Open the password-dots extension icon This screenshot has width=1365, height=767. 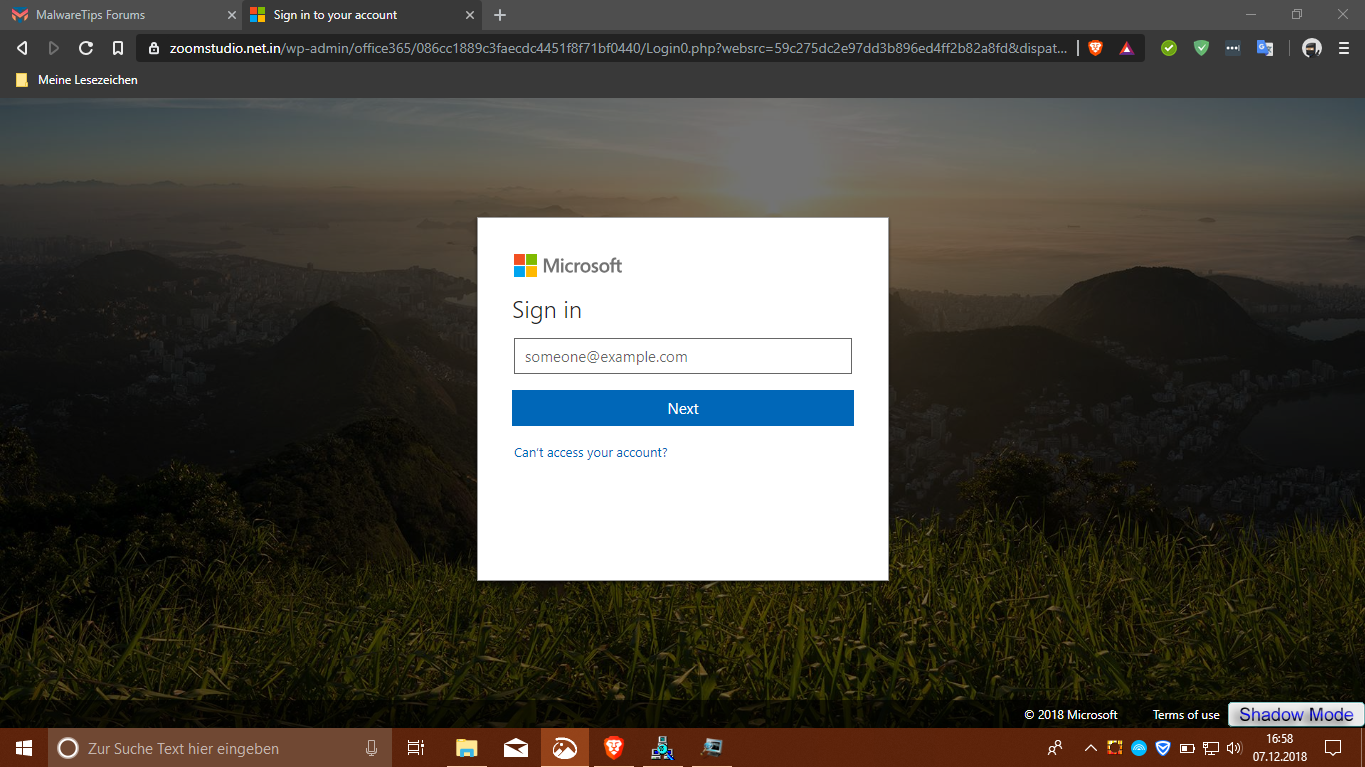point(1233,48)
